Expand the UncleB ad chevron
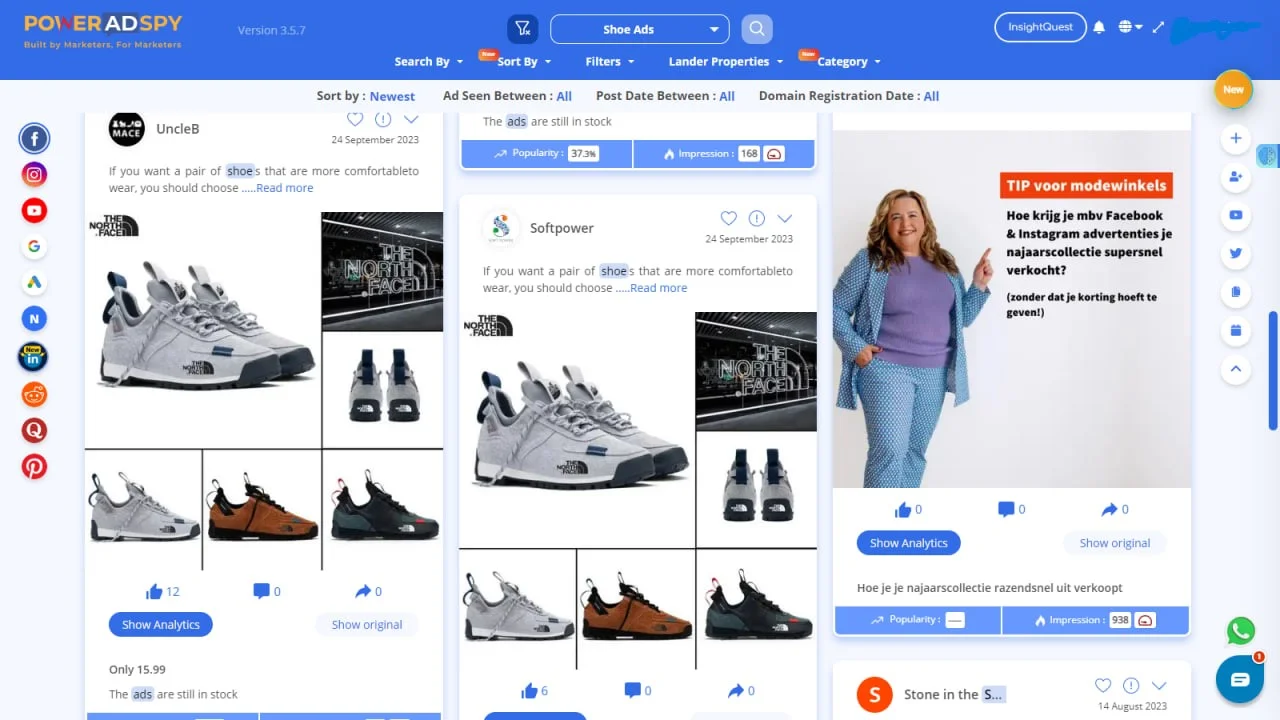Viewport: 1280px width, 720px height. (x=411, y=119)
